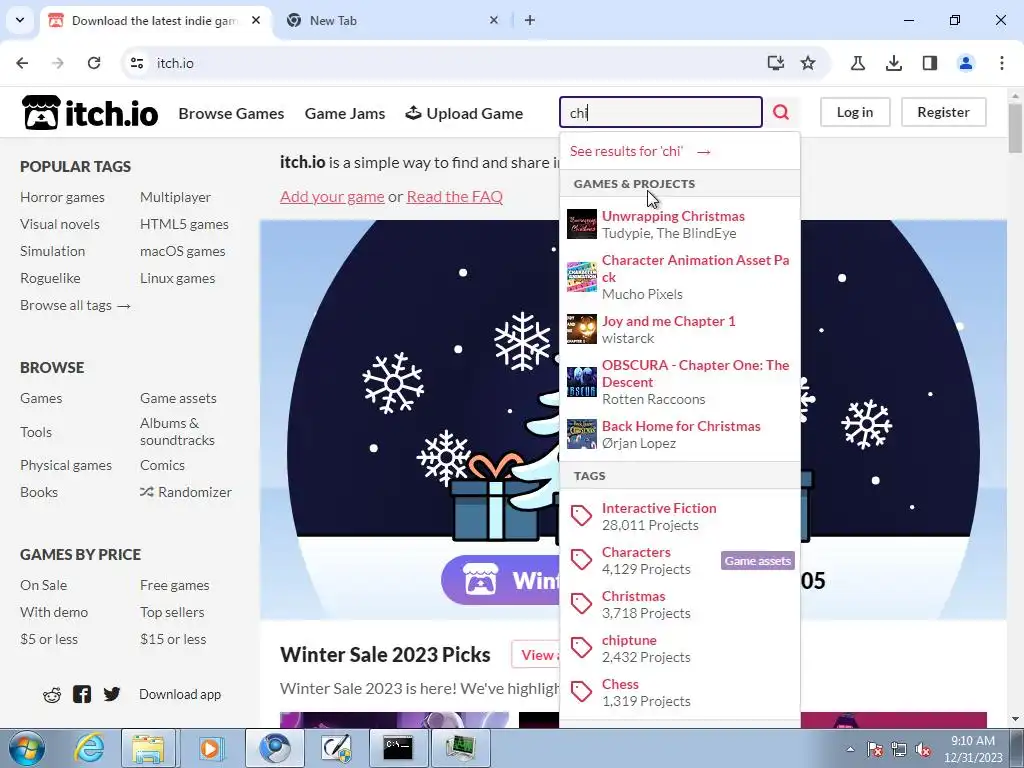Bookmark this page with the star

point(808,63)
